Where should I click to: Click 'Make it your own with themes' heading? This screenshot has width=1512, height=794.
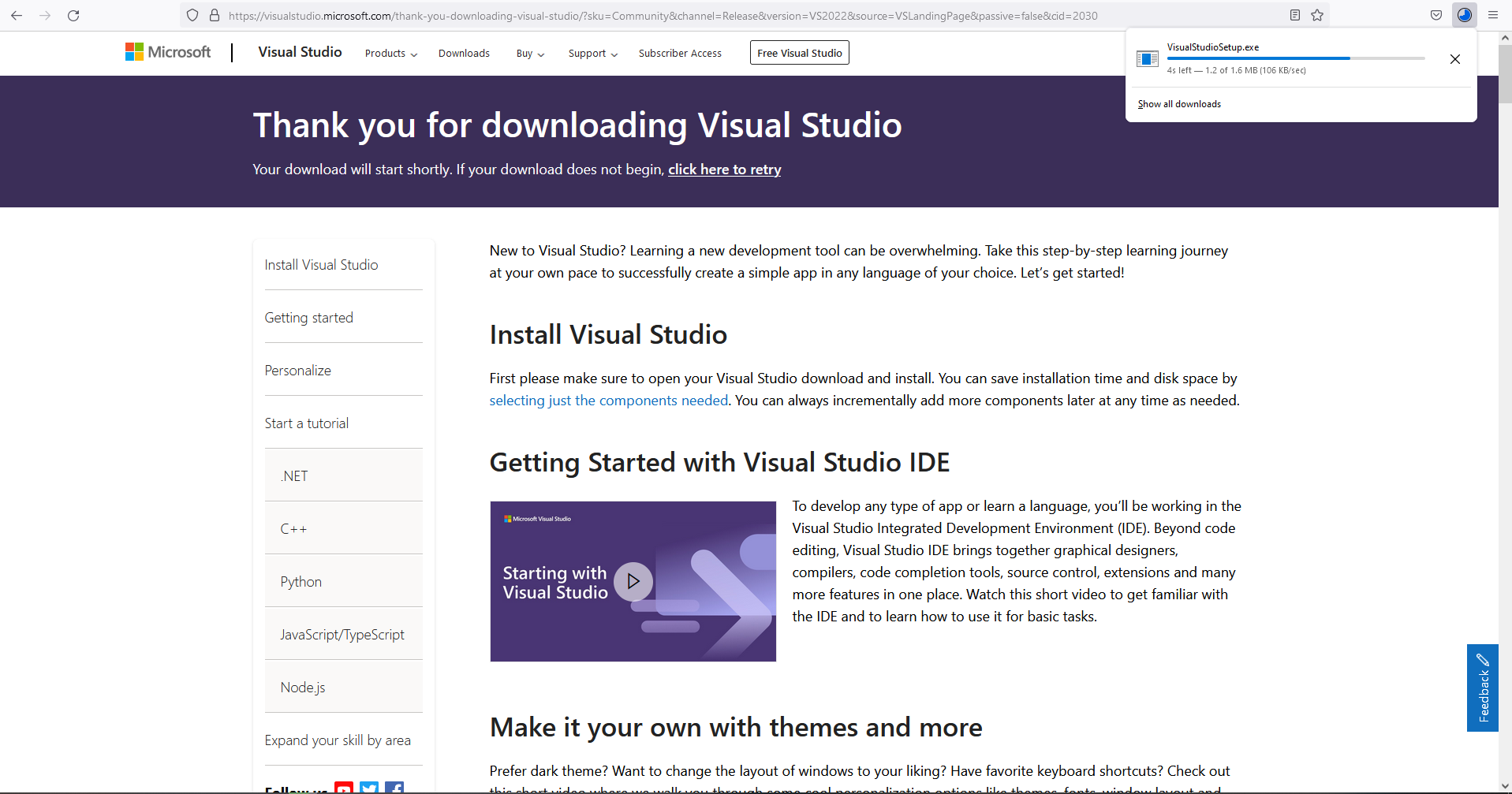click(736, 727)
